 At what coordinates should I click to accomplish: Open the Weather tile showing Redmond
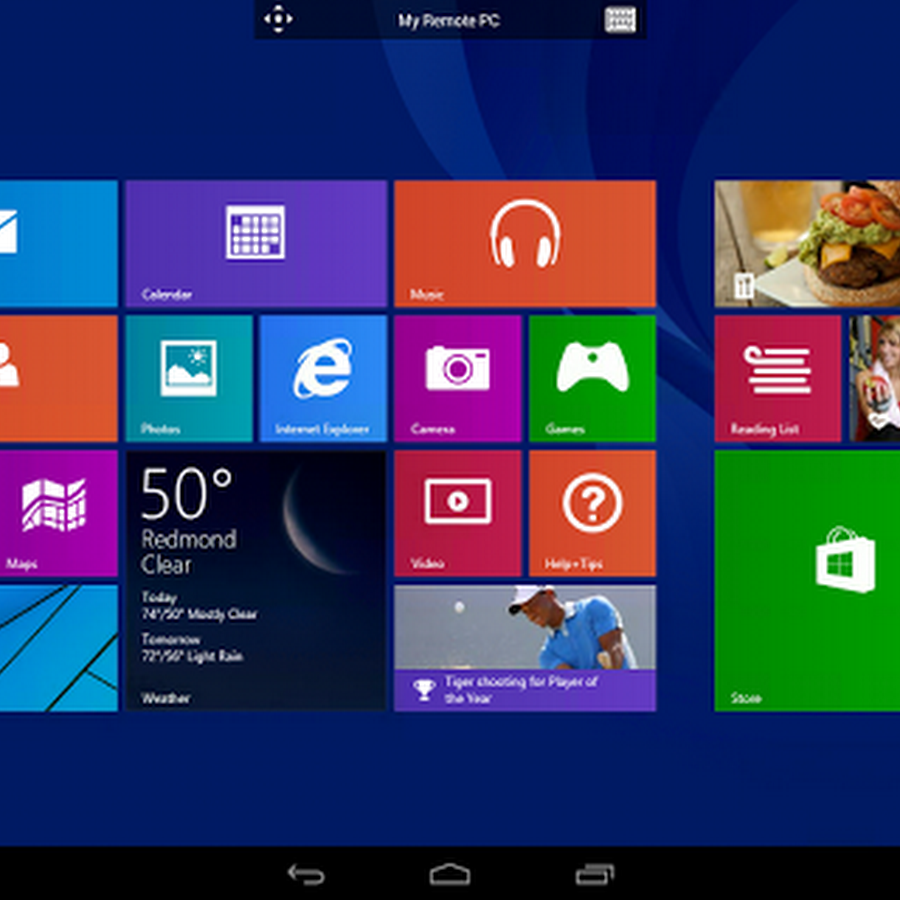point(256,580)
